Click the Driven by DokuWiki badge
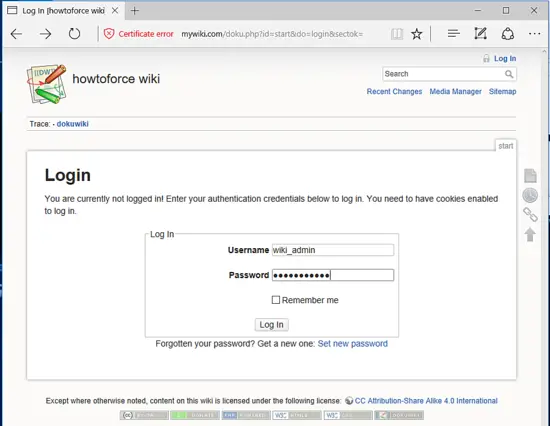This screenshot has width=550, height=426. click(x=399, y=415)
